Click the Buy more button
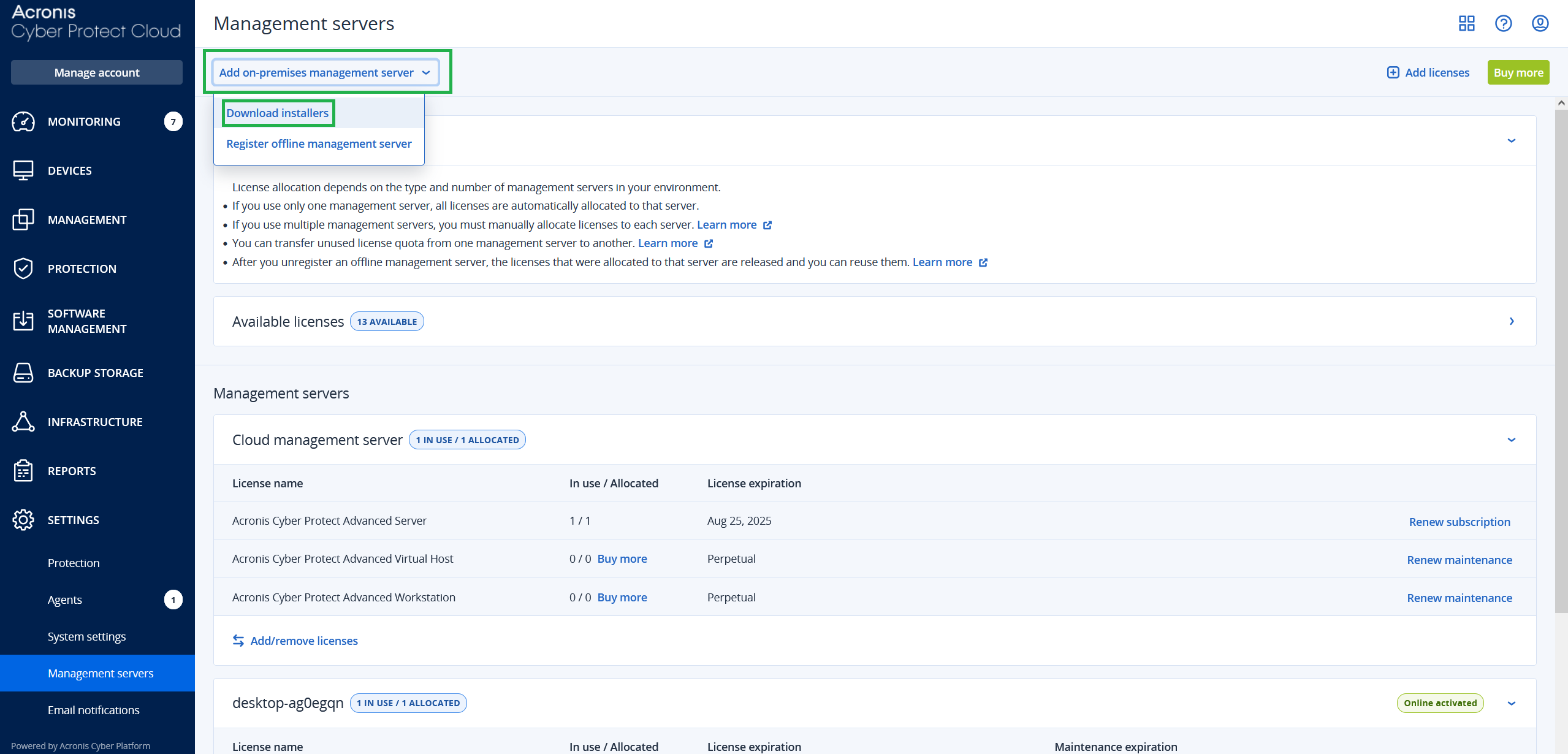Viewport: 1568px width, 754px height. click(x=1518, y=72)
